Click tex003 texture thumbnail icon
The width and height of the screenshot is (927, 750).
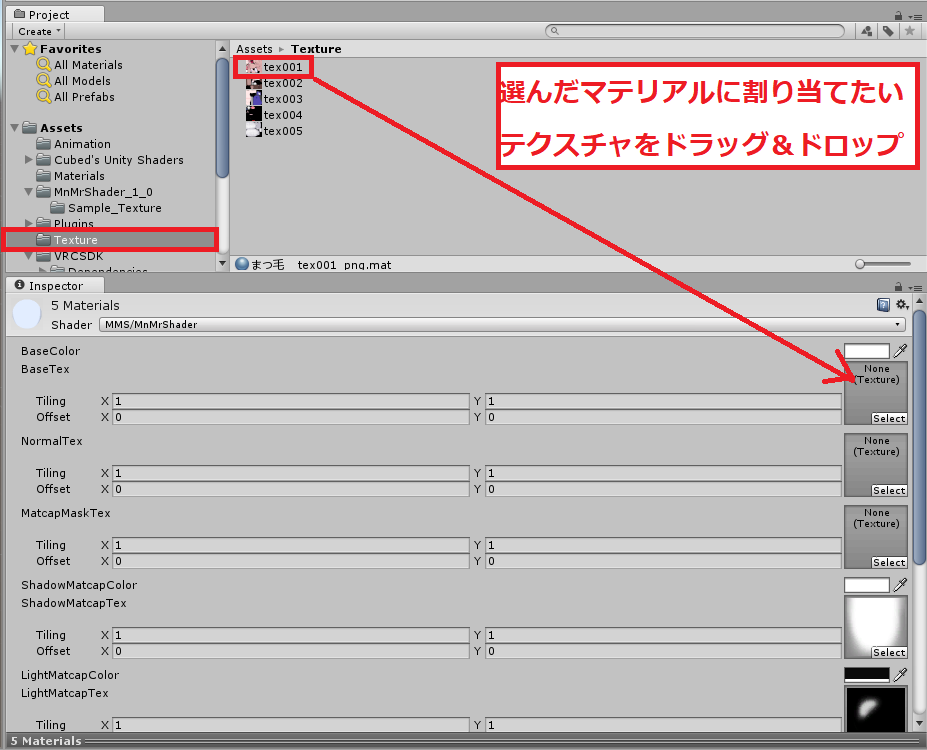point(254,99)
